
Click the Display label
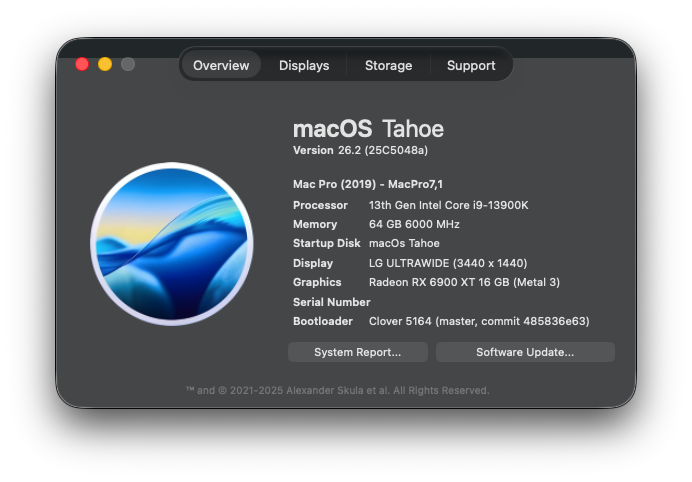313,263
